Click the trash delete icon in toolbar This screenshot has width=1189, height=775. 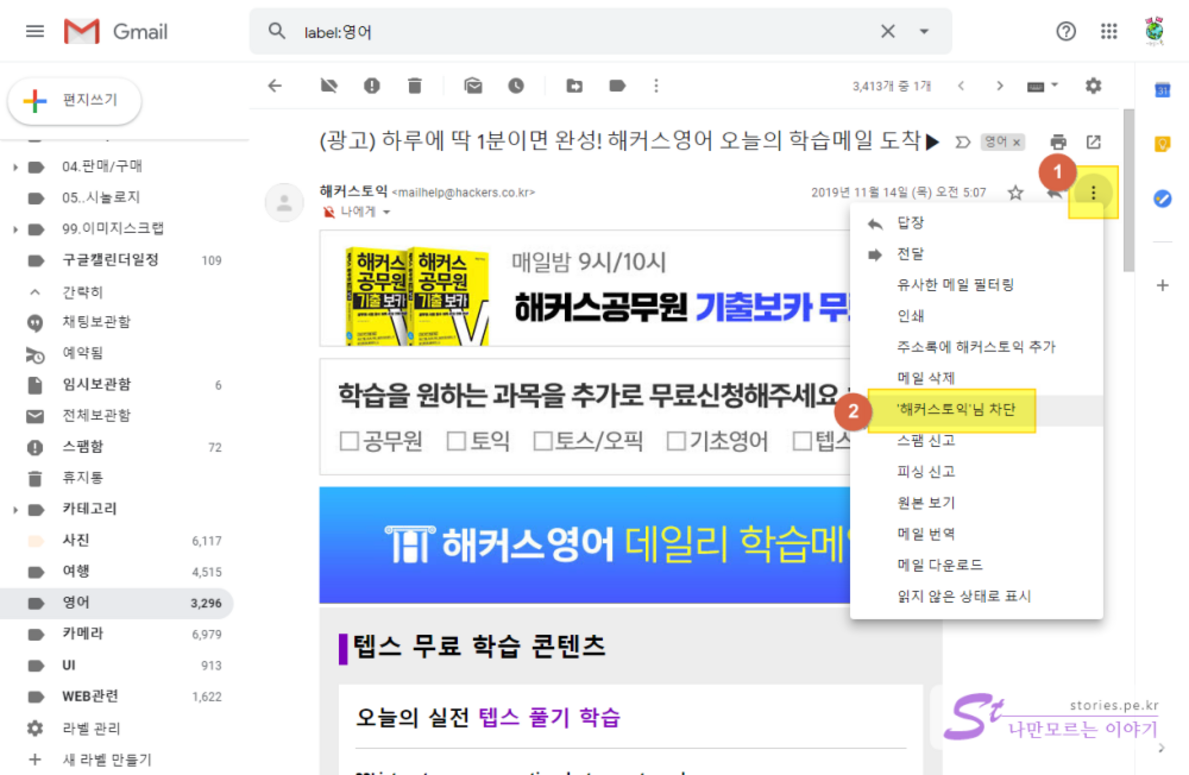coord(415,86)
